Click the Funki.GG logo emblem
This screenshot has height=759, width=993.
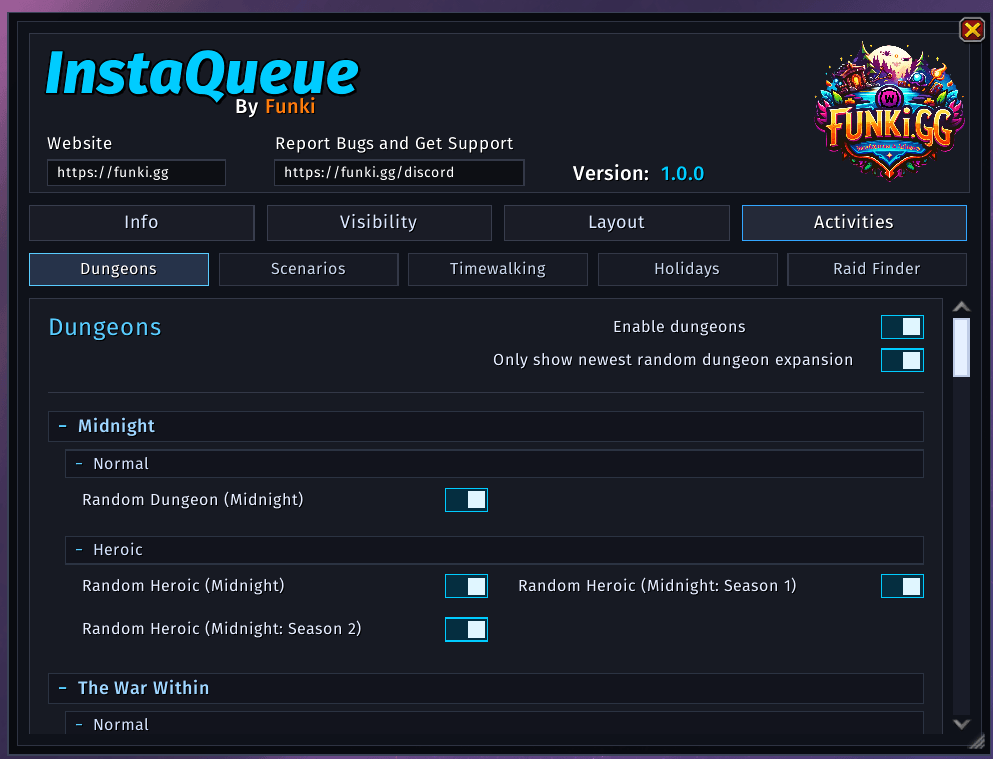[x=889, y=111]
